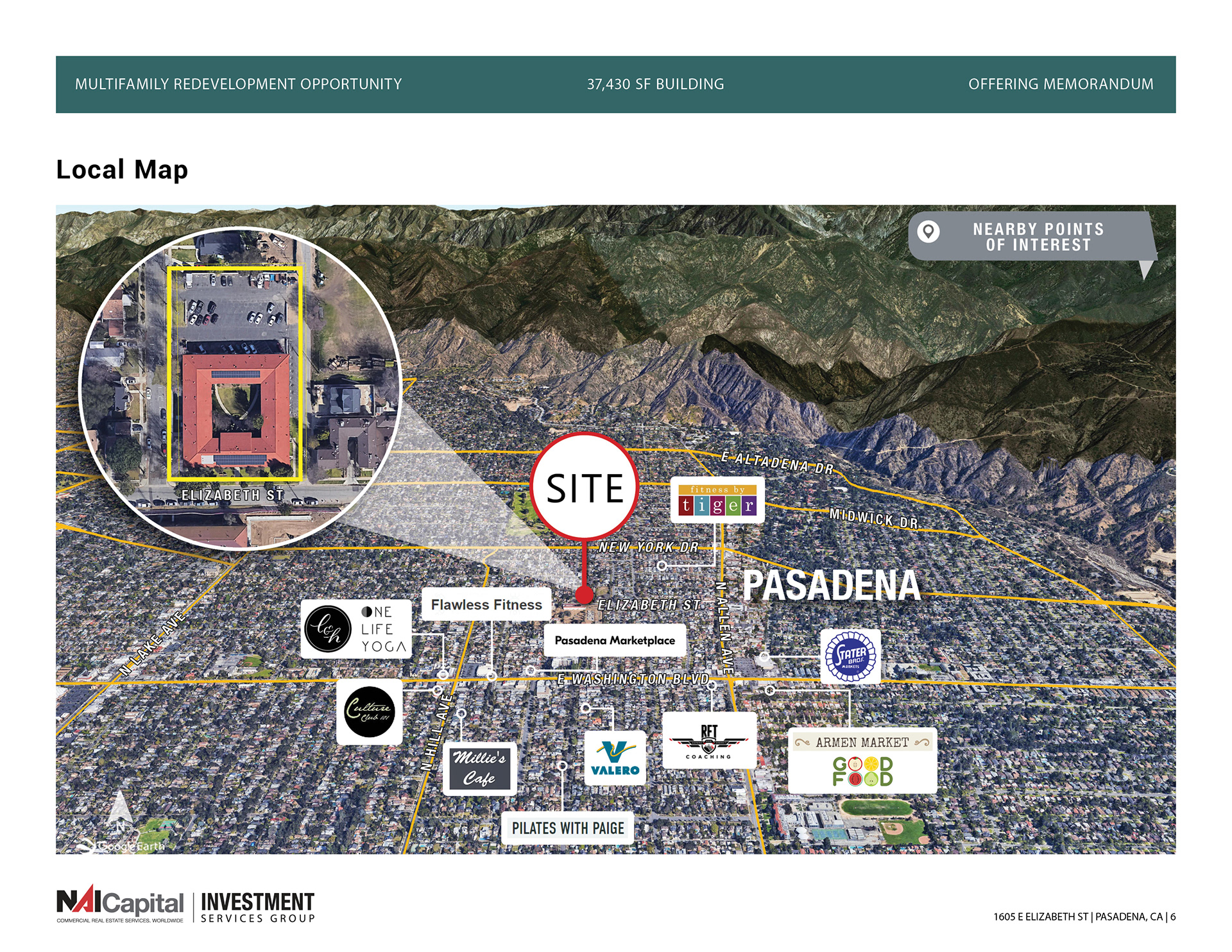The image size is (1232, 952).
Task: Click the N Hill Ave street label
Action: (437, 732)
